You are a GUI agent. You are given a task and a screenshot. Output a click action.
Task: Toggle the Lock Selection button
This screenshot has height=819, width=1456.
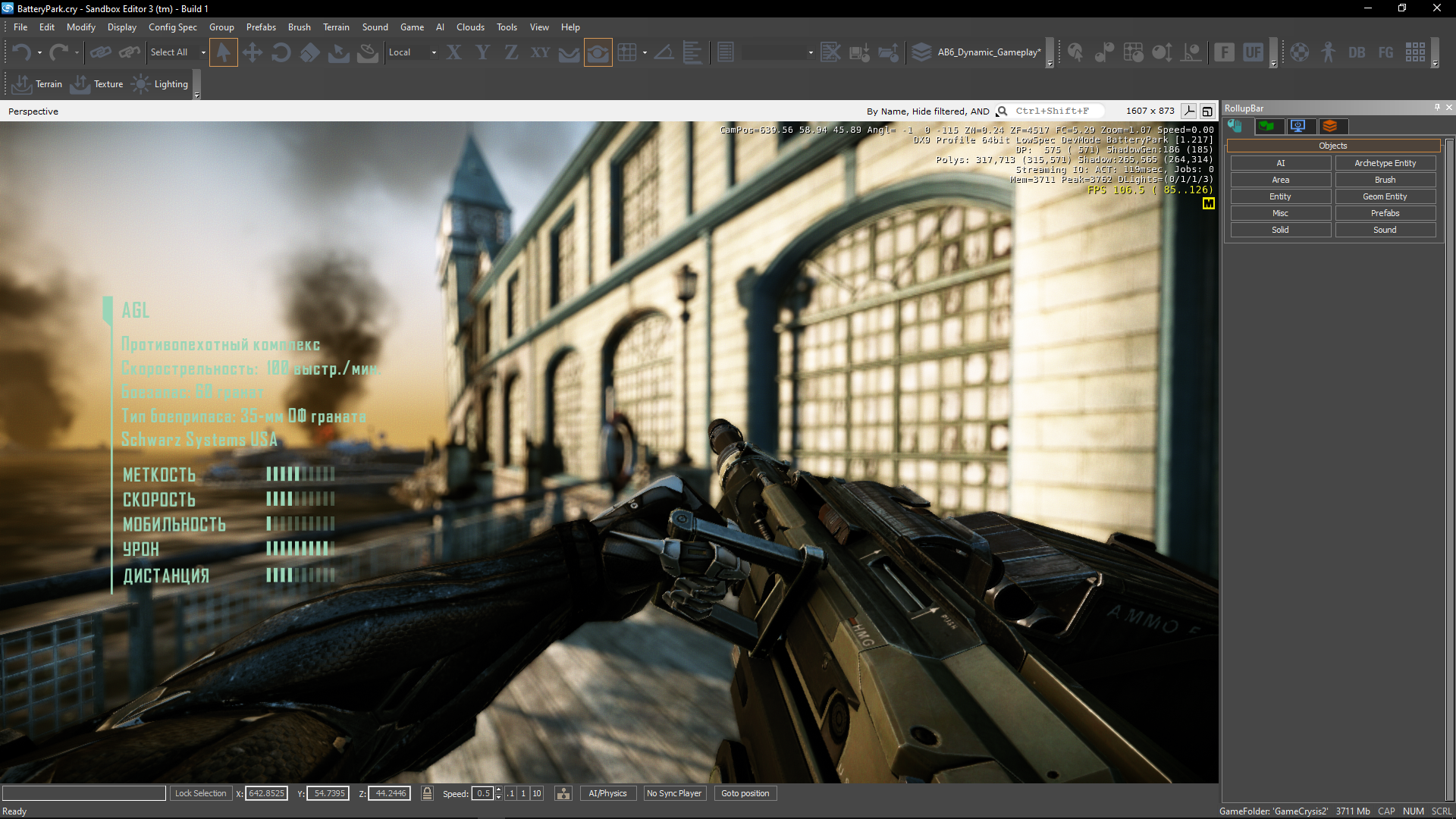[x=200, y=793]
